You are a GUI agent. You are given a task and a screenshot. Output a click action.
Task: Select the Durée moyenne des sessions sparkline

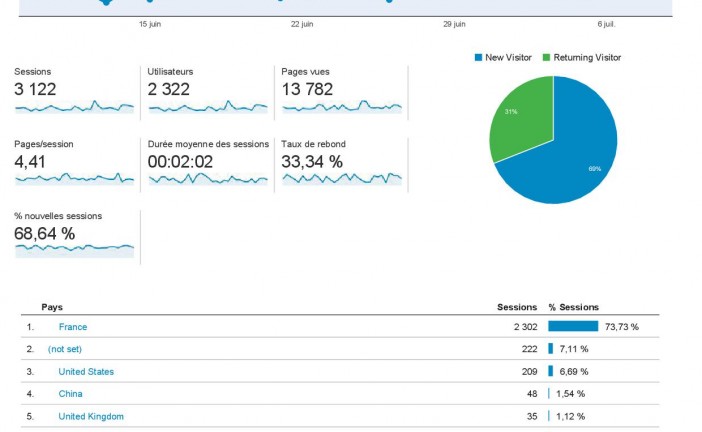coord(207,178)
